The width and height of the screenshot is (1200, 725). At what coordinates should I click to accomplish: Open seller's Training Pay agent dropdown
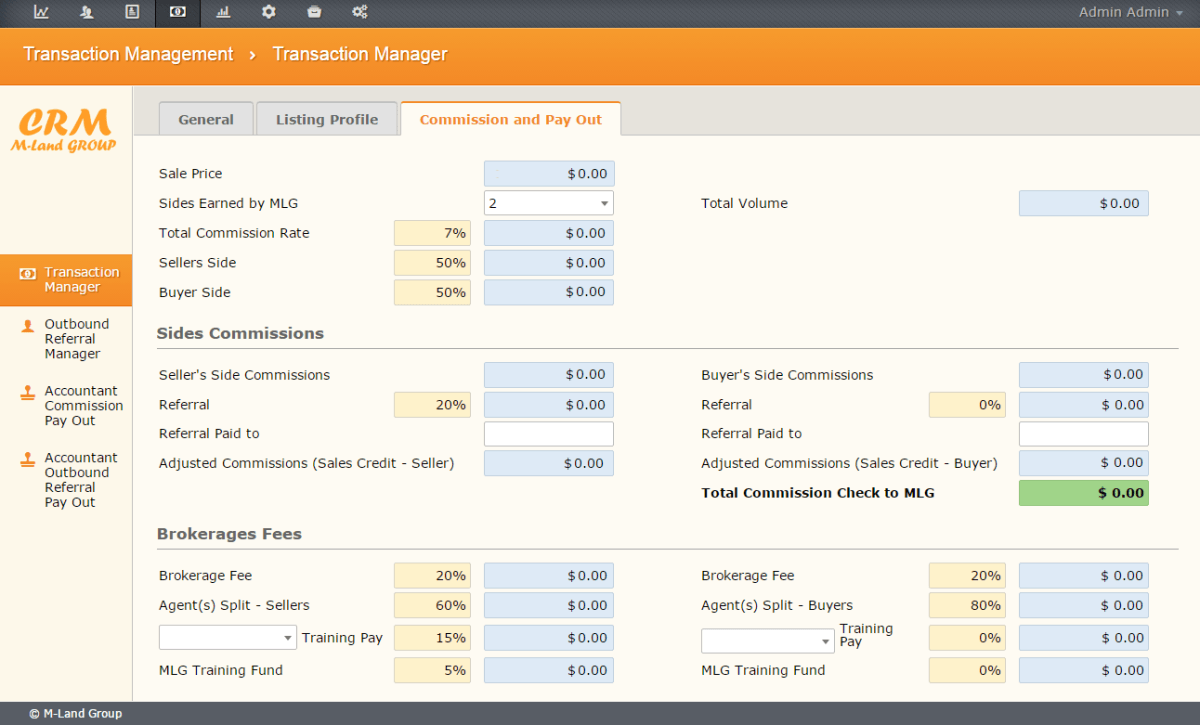[227, 638]
